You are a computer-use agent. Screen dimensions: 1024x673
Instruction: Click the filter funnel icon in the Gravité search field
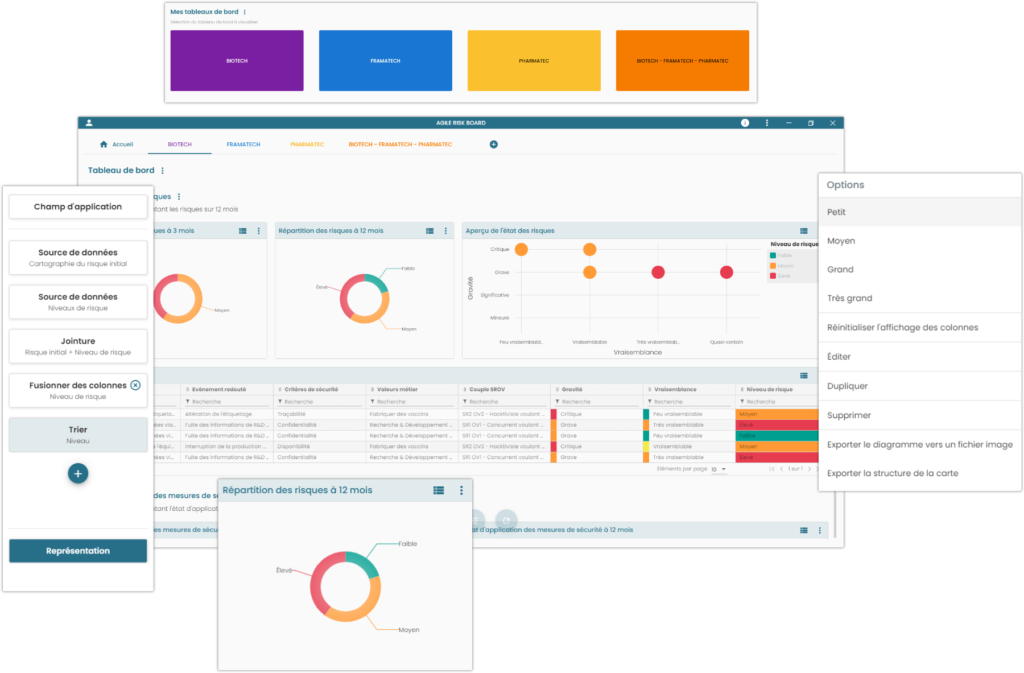tap(558, 400)
